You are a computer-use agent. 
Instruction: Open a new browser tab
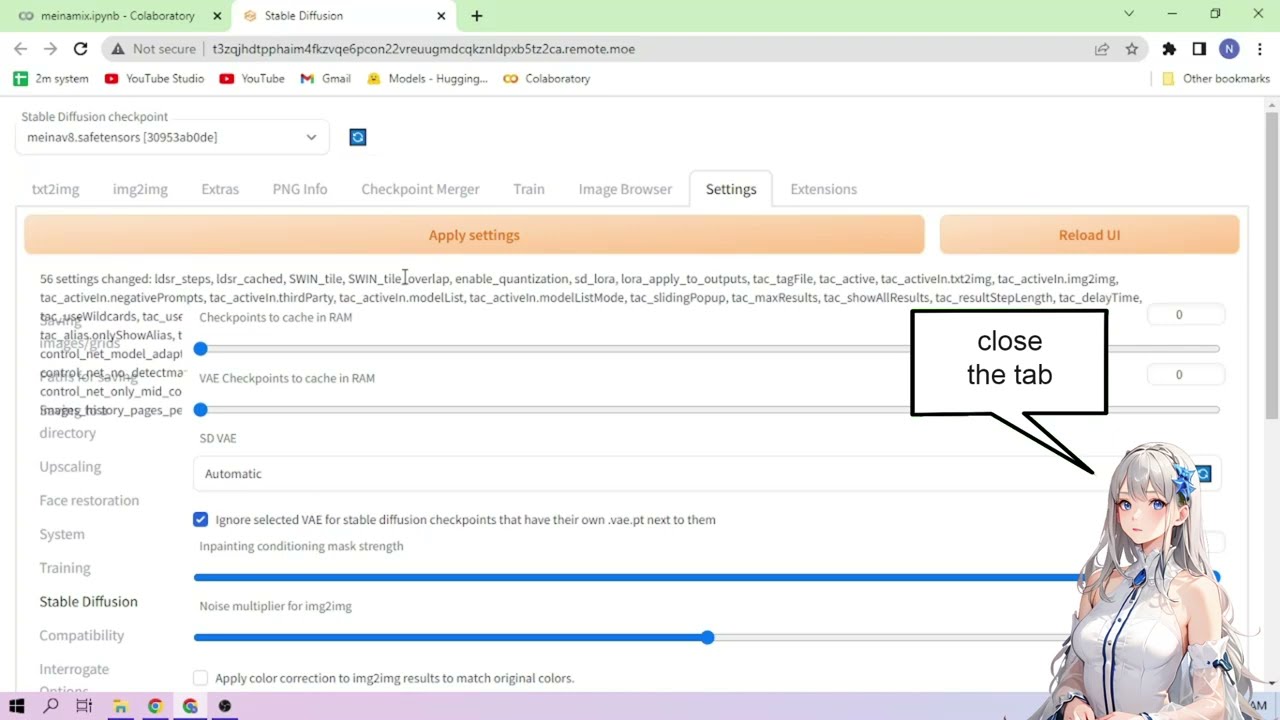pyautogui.click(x=477, y=16)
